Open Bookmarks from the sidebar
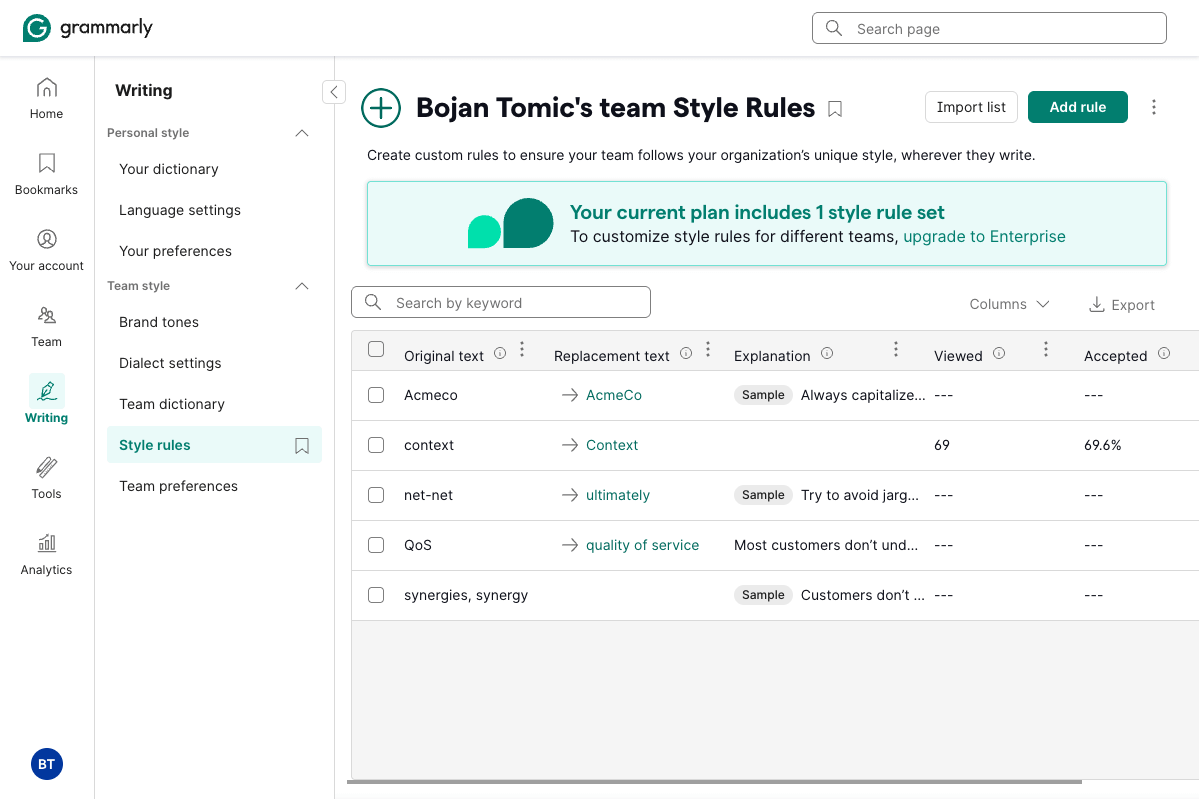The width and height of the screenshot is (1199, 799). 46,173
